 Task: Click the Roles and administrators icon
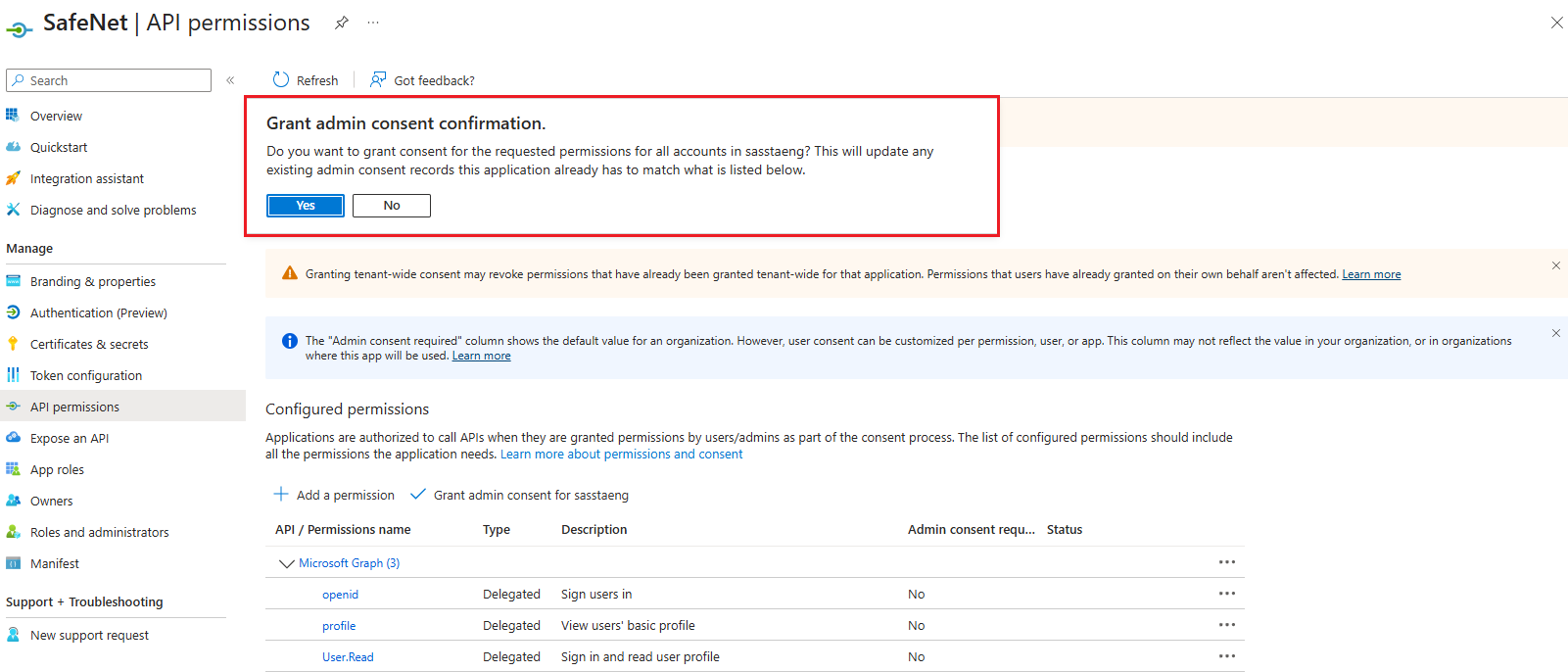click(x=13, y=532)
